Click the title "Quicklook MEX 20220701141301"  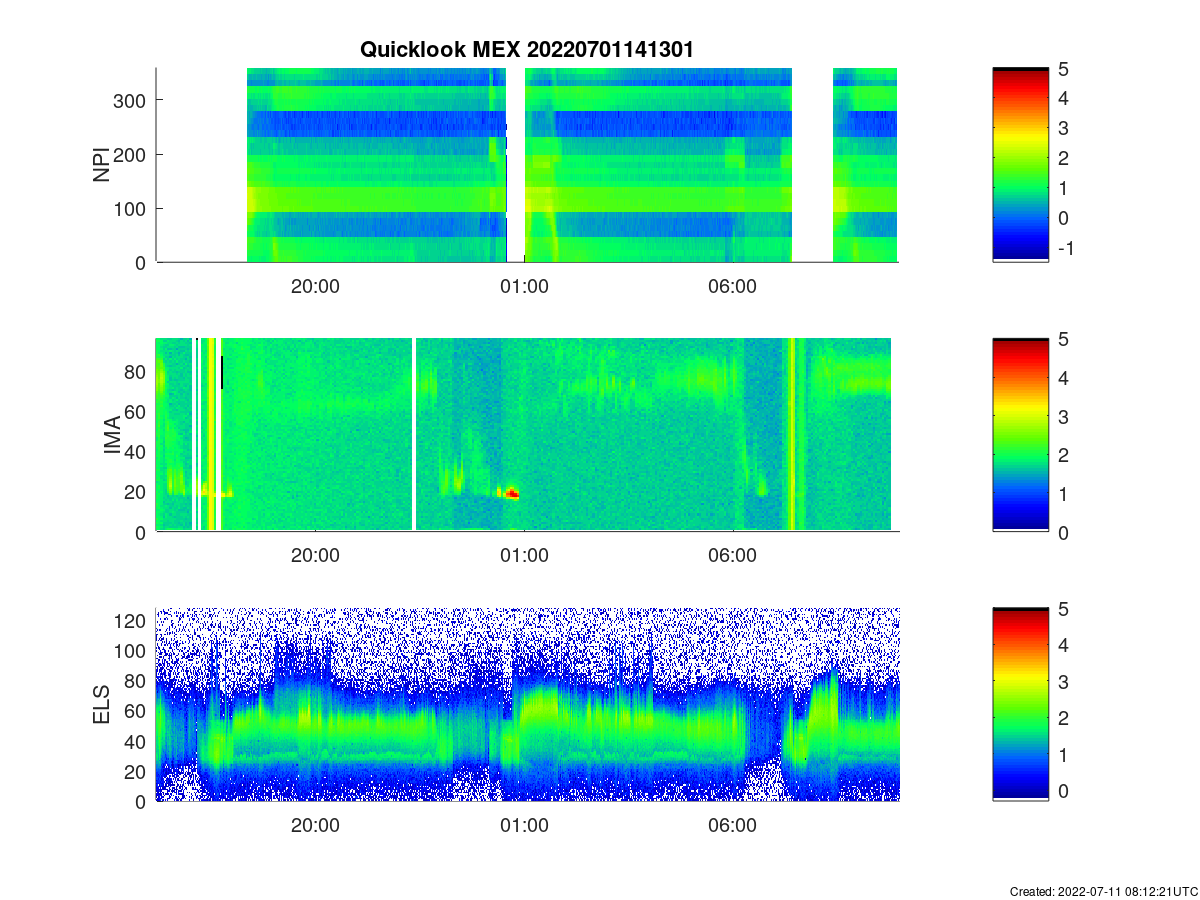(526, 49)
